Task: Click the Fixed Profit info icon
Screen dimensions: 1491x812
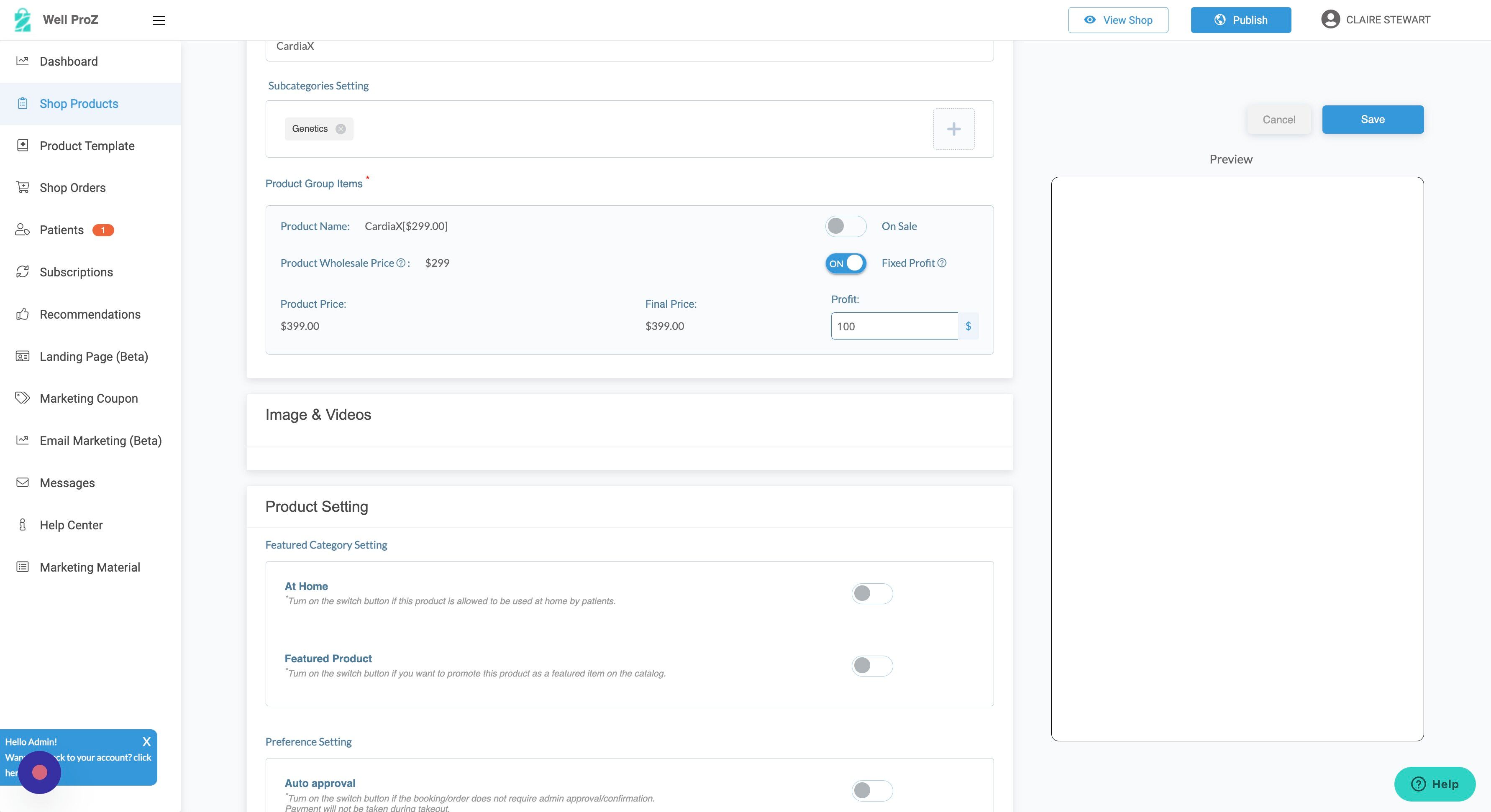Action: click(x=942, y=263)
